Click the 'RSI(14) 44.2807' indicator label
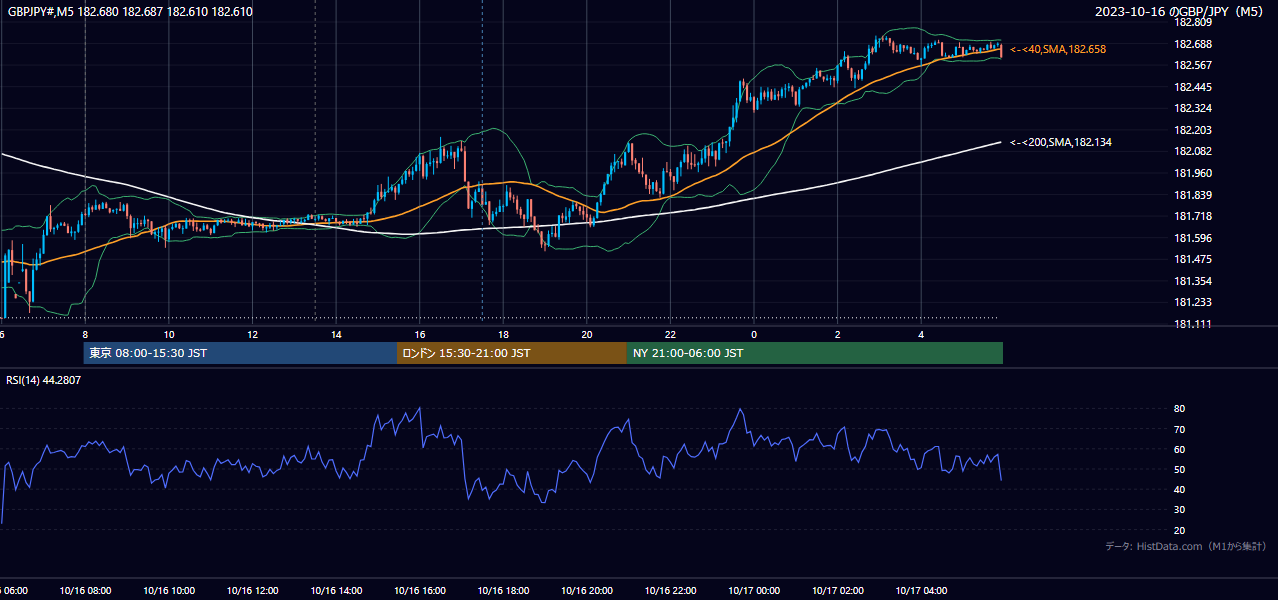Screen dimensions: 1278x600 pos(44,380)
